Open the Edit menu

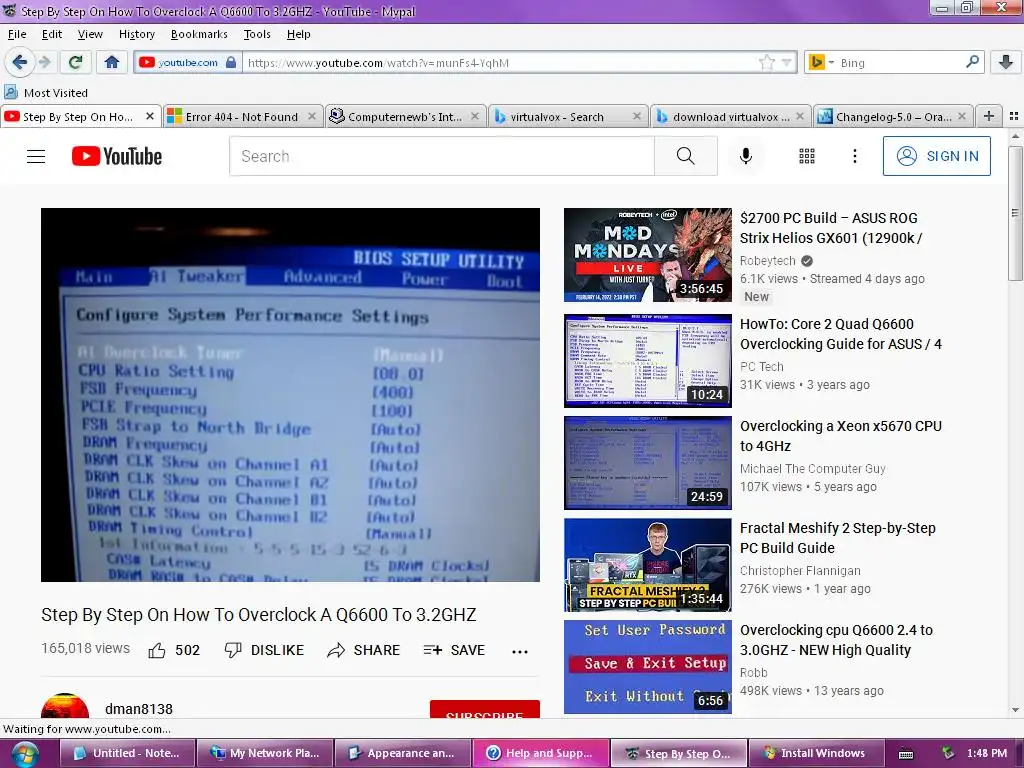pos(52,34)
